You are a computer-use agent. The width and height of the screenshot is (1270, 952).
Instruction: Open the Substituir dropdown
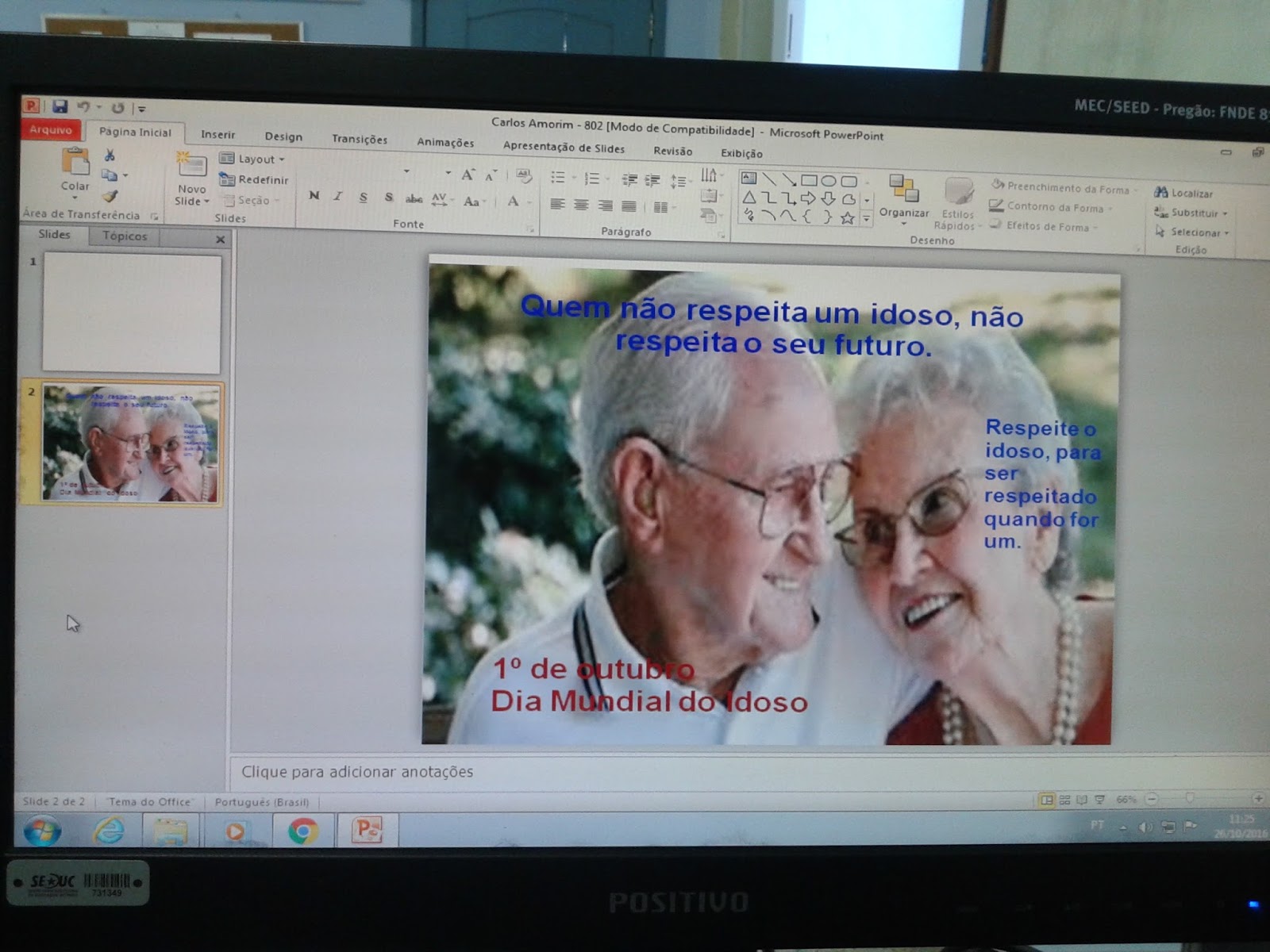tap(1191, 213)
